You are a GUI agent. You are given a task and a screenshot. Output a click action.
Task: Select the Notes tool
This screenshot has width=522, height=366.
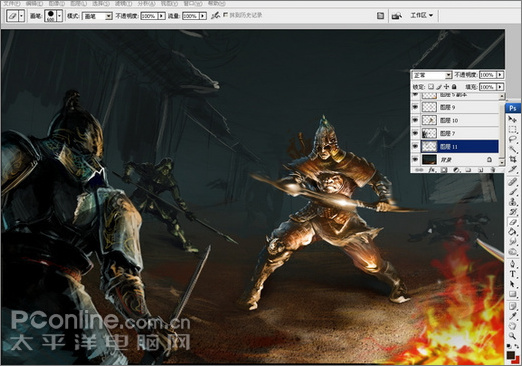click(512, 306)
